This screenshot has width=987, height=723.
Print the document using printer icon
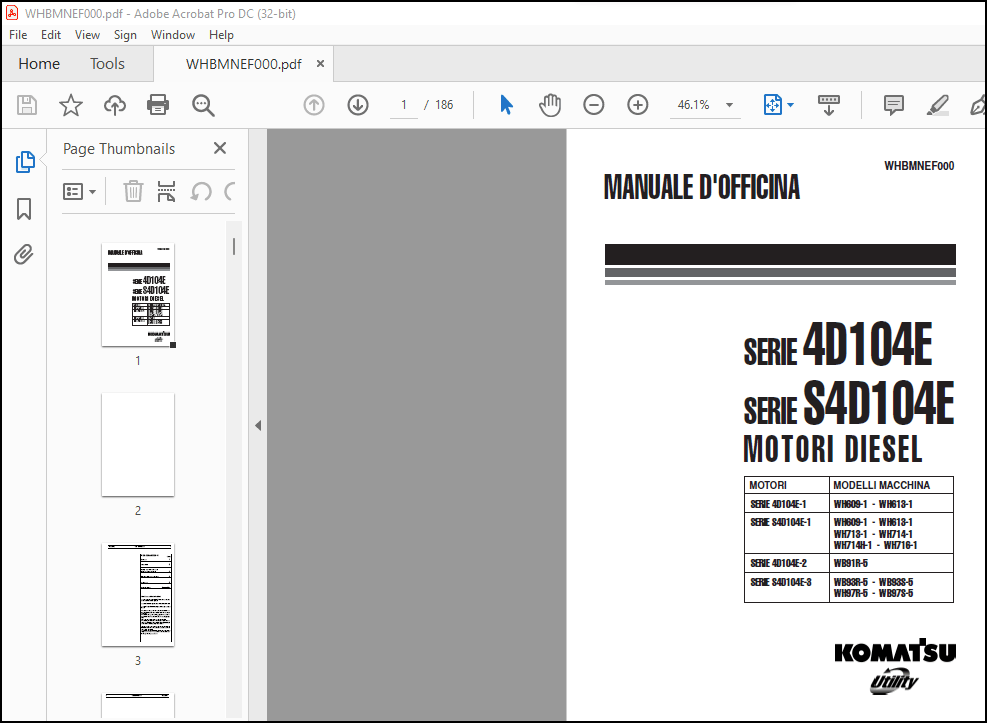tap(158, 105)
